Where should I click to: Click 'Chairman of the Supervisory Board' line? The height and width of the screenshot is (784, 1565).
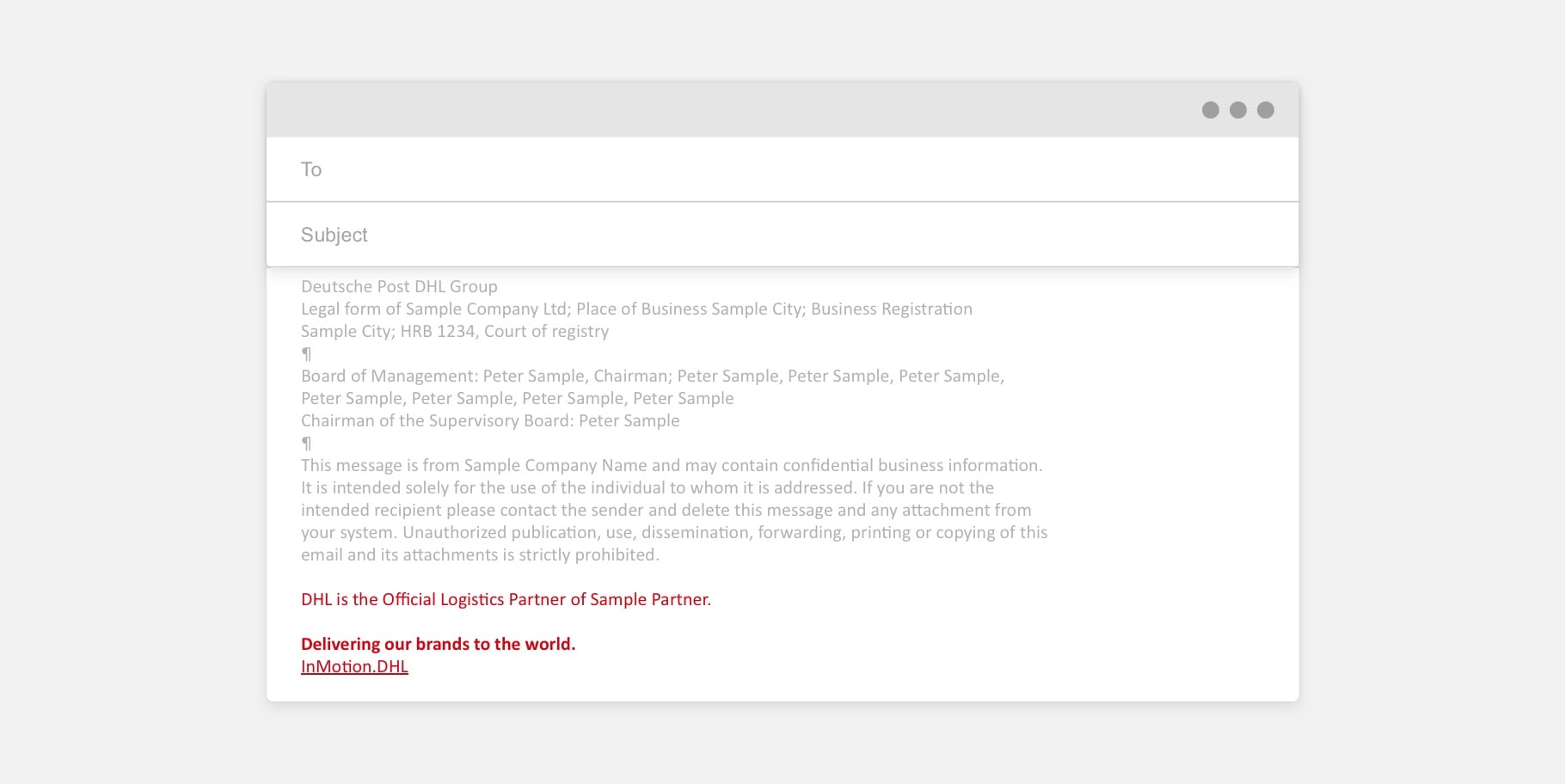click(490, 421)
